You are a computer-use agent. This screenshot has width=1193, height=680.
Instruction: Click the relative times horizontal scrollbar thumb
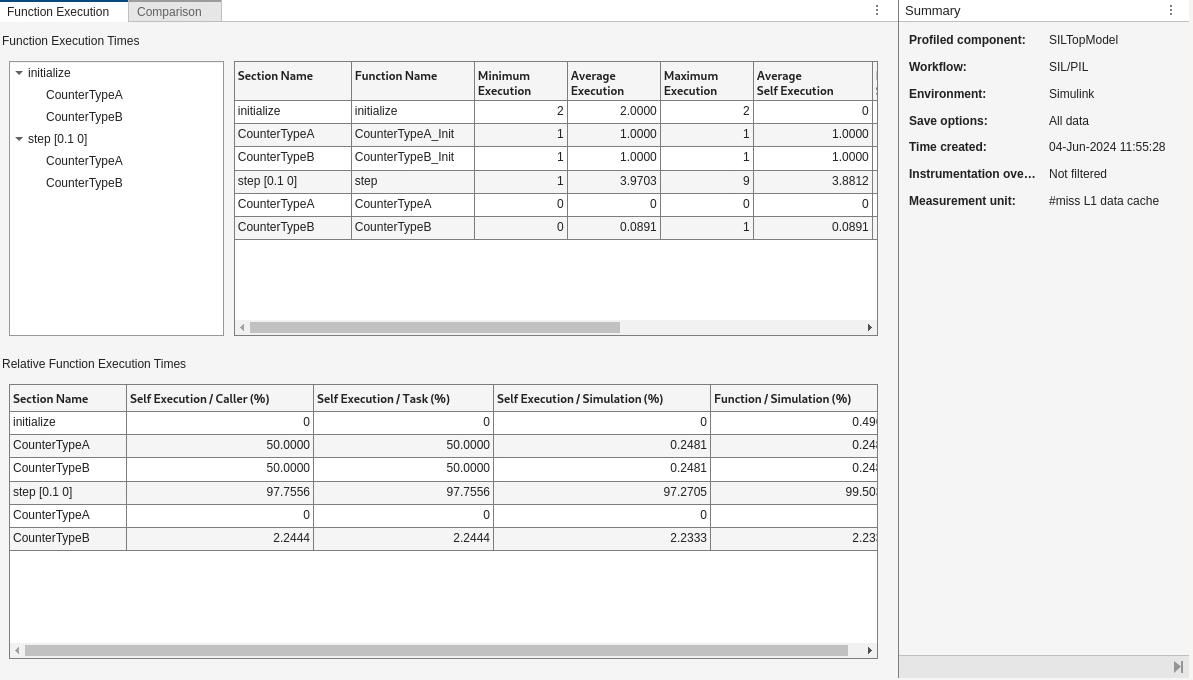coord(436,651)
